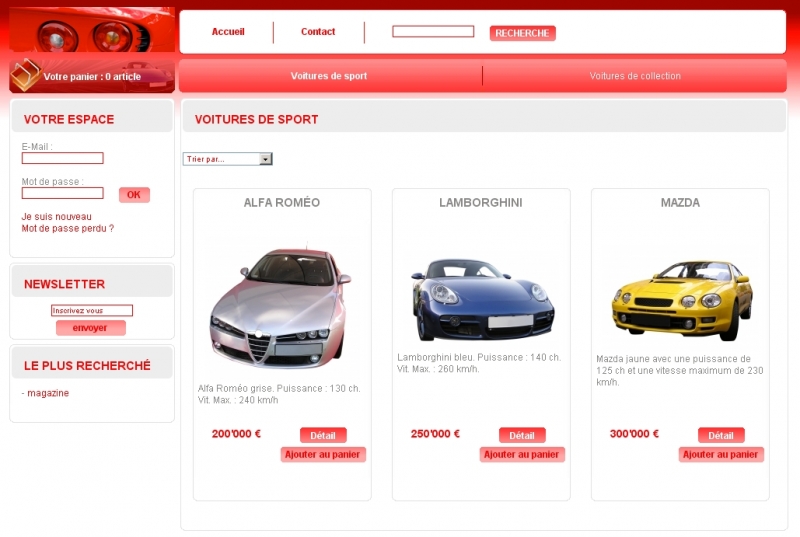The image size is (800, 537).
Task: Click the 300'000 € price
Action: [634, 434]
